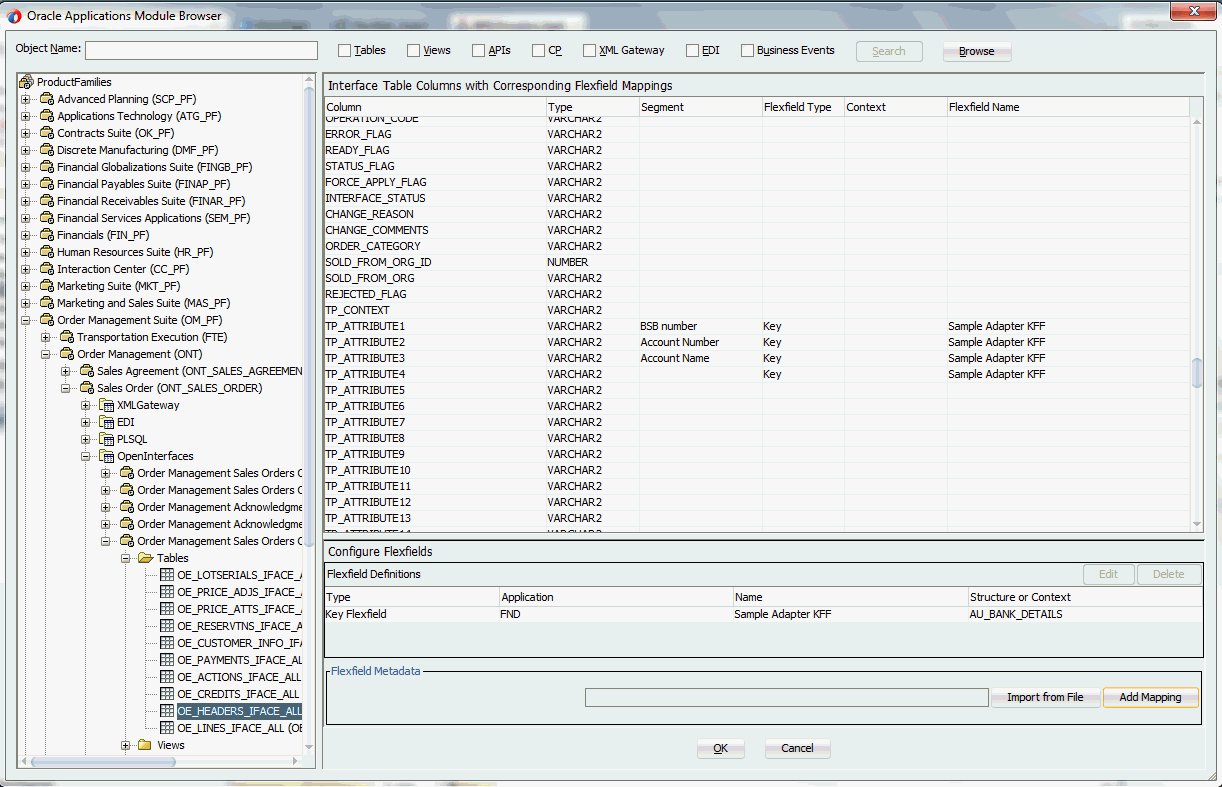This screenshot has width=1222, height=787.
Task: Enable the Views checkbox
Action: coord(413,51)
